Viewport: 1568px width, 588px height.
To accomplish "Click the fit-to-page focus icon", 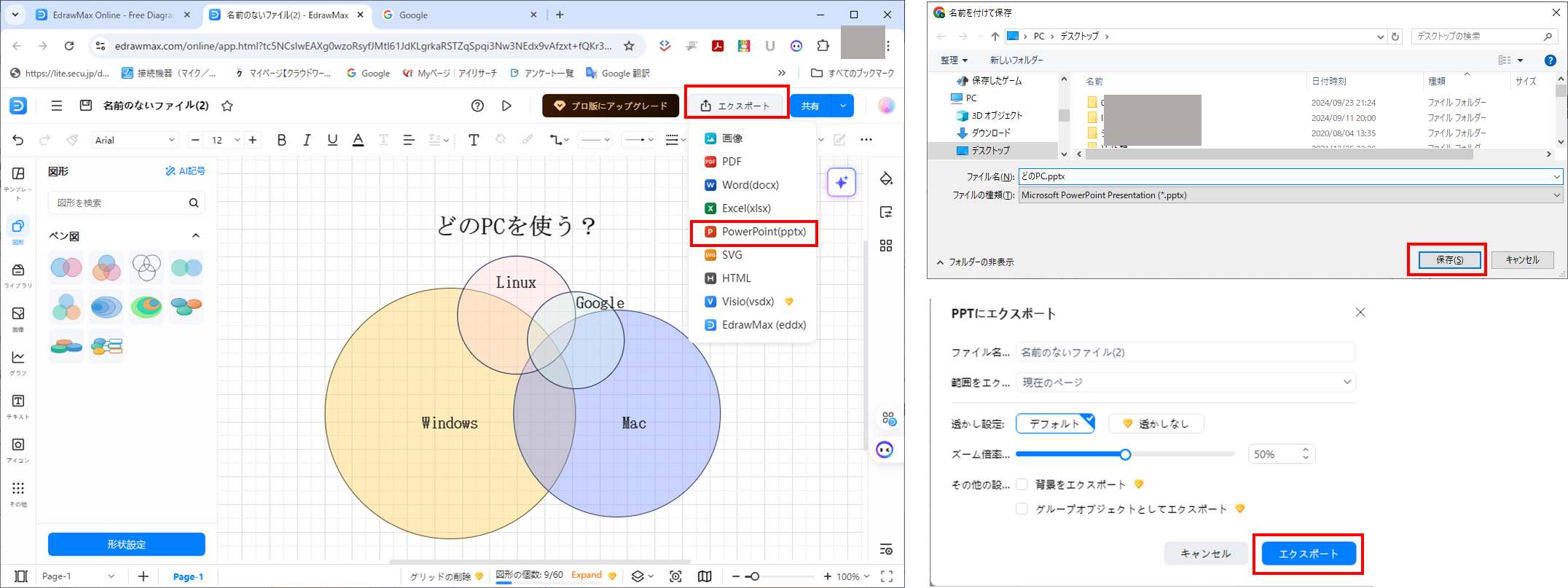I will coord(675,576).
